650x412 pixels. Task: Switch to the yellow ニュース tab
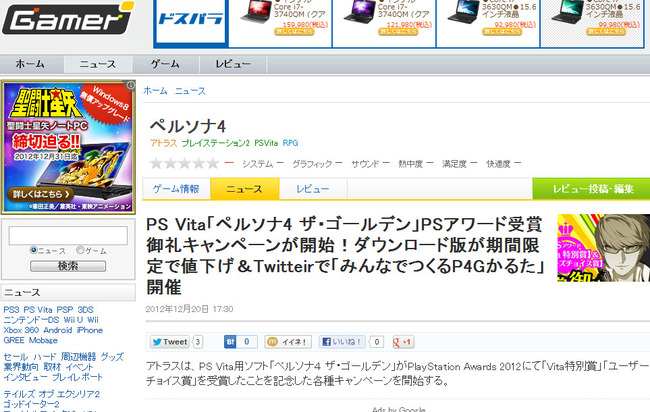click(x=245, y=189)
